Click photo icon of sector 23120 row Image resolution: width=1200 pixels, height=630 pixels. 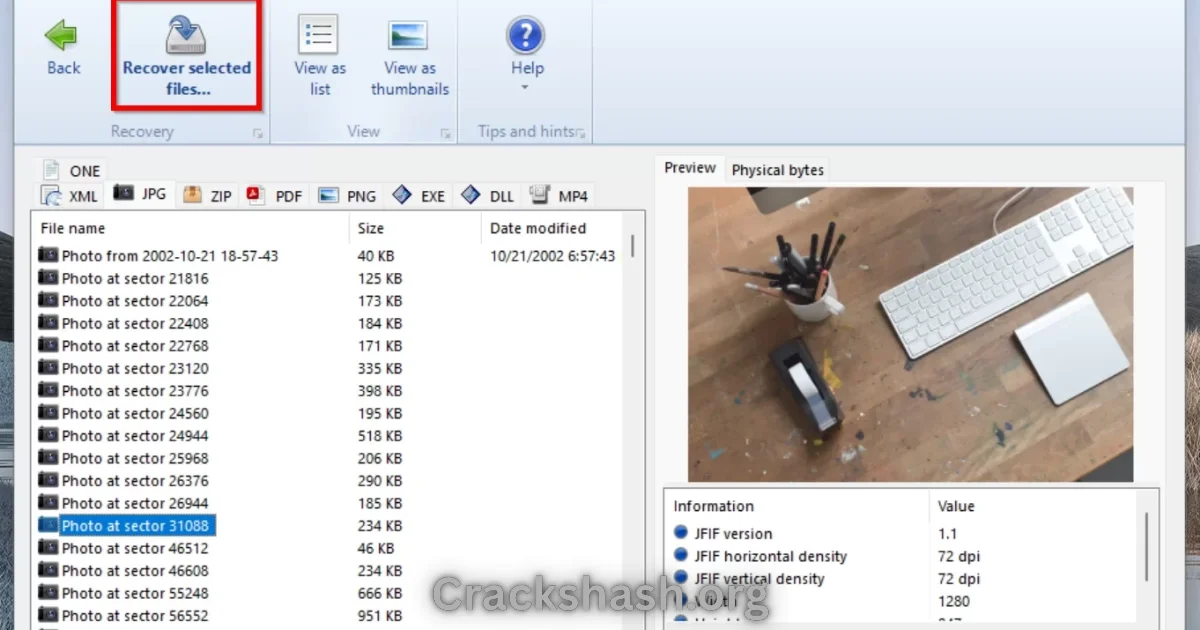click(x=48, y=368)
